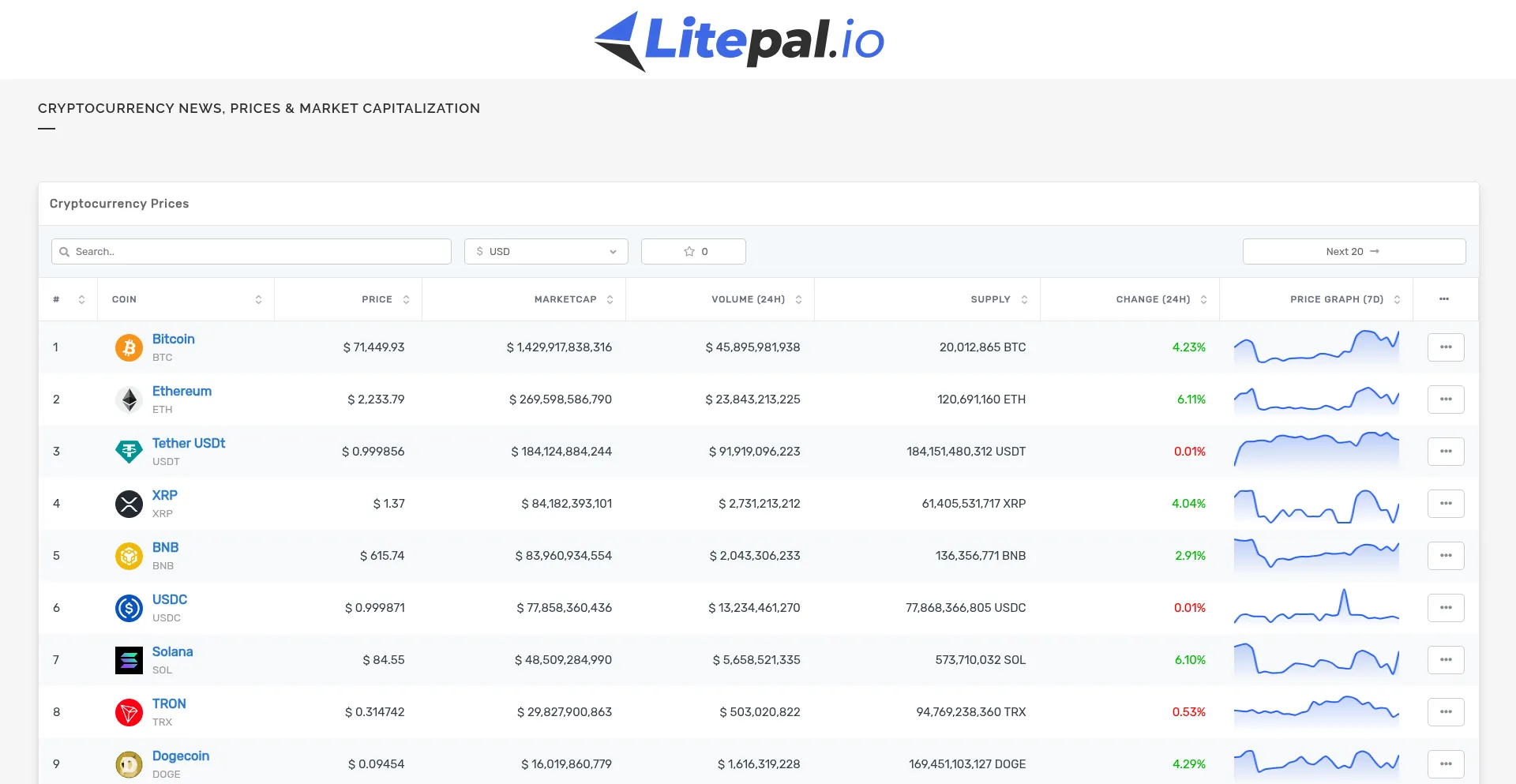Open the more-options button in Tether USDt row

pos(1446,452)
